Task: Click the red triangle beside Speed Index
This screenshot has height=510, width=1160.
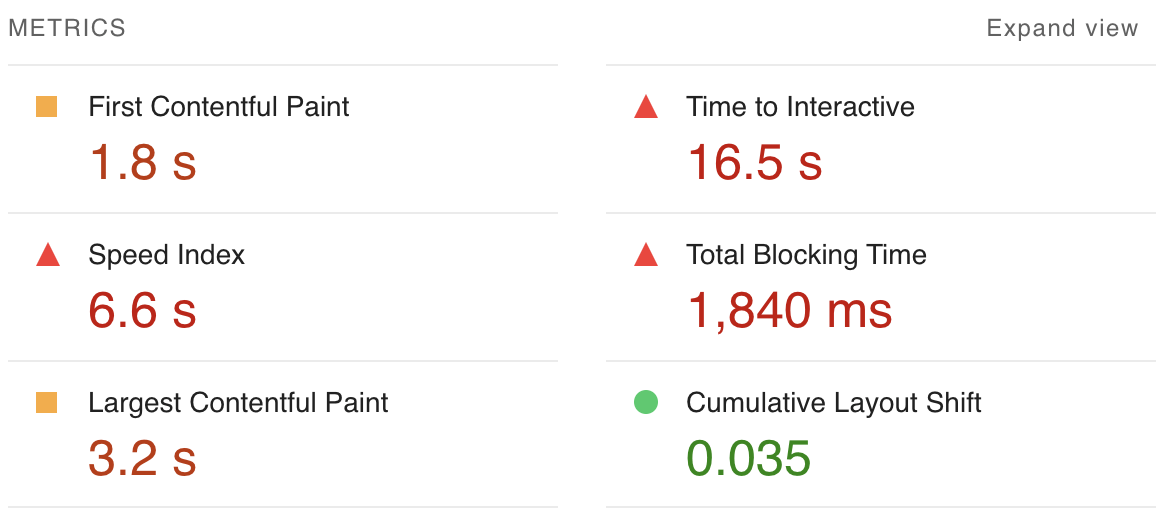Action: 48,255
